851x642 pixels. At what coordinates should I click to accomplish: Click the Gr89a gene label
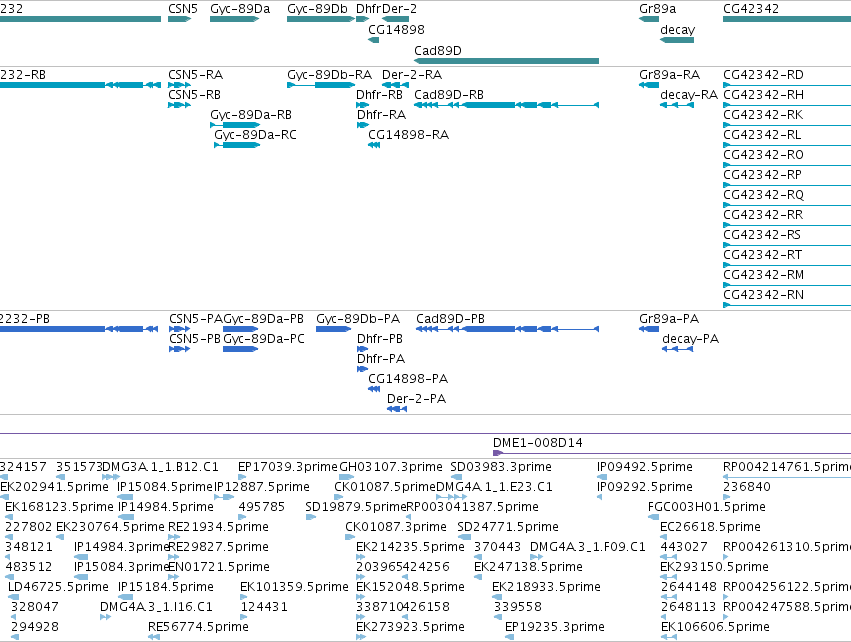tap(658, 9)
